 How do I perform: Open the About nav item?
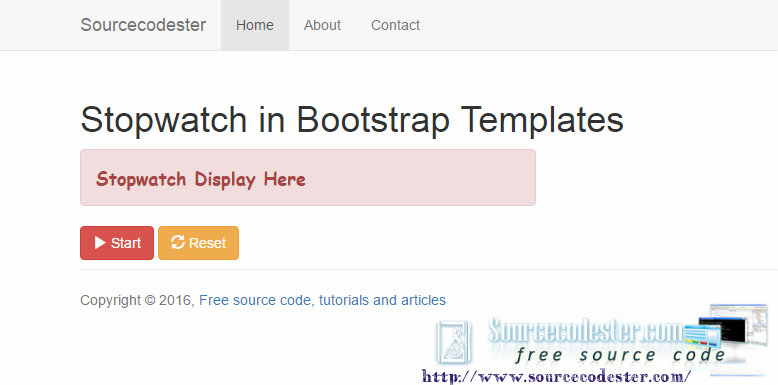point(322,25)
